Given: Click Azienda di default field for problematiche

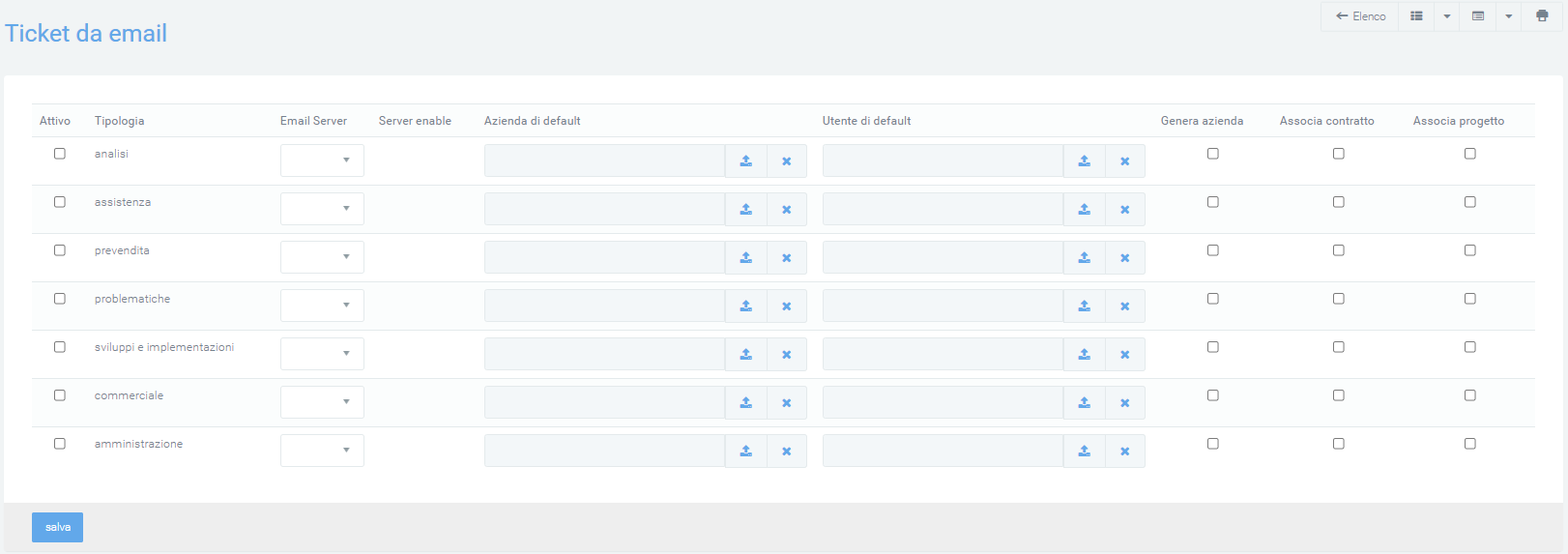Looking at the screenshot, I should click(604, 306).
